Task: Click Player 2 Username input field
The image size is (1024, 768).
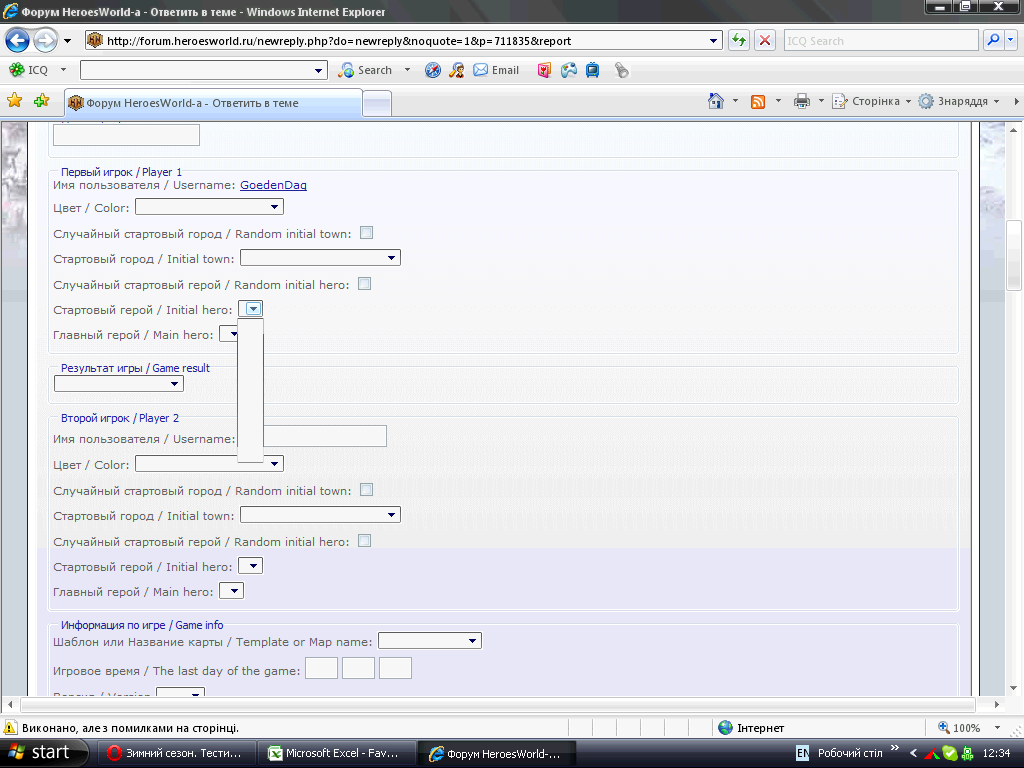Action: (x=324, y=436)
